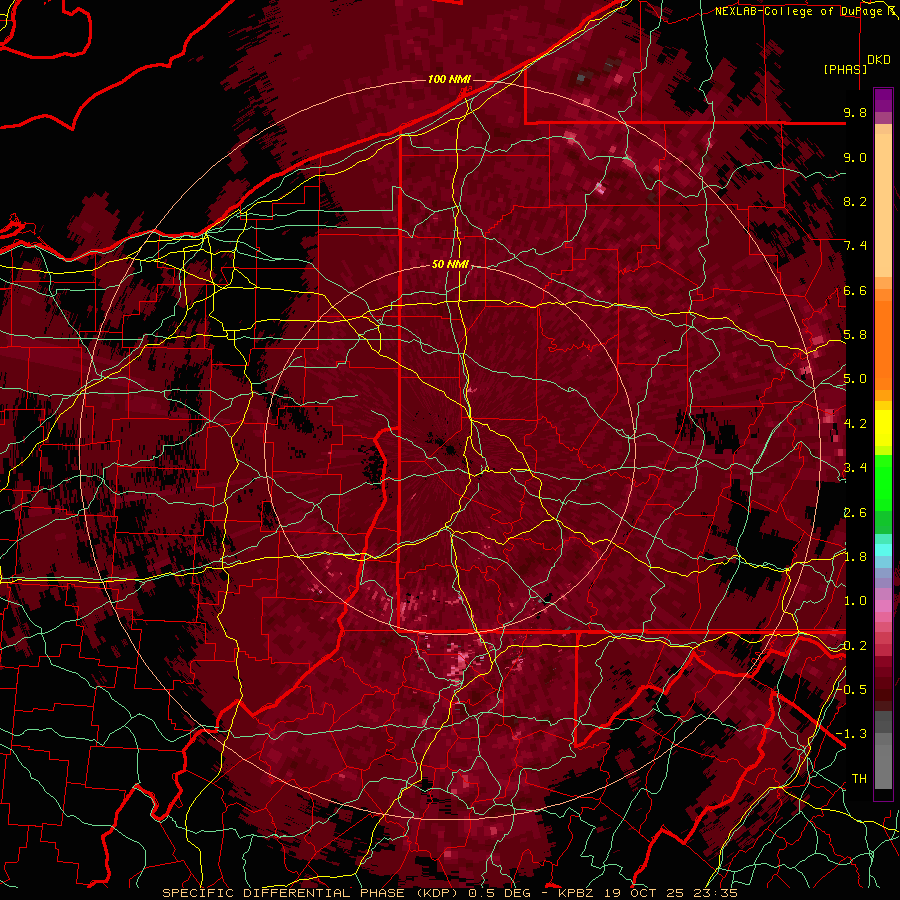Pick the bright green color bar segment
900x900 pixels.
click(883, 483)
